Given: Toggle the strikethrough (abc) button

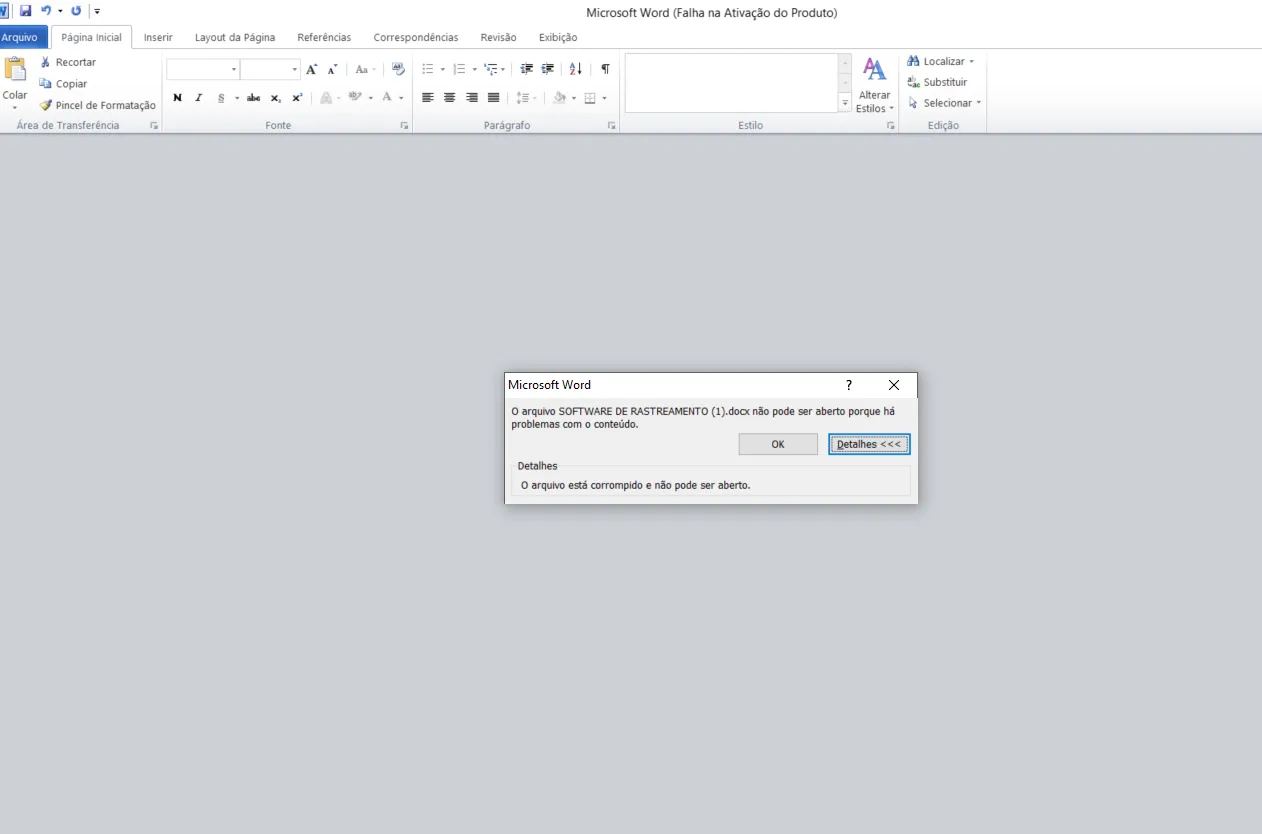Looking at the screenshot, I should (x=253, y=98).
